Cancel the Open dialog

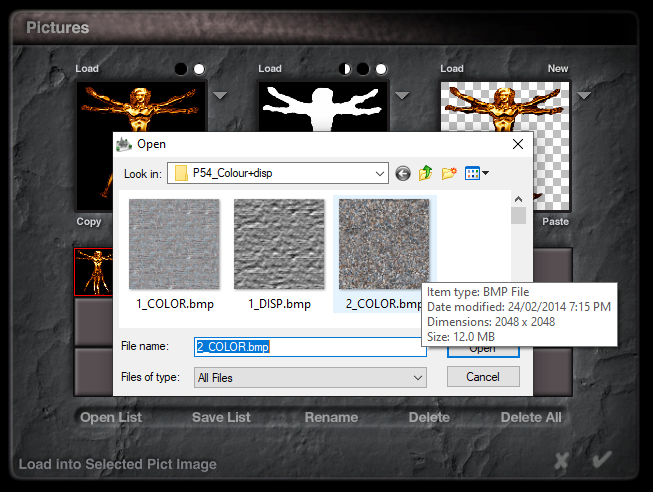coord(483,377)
